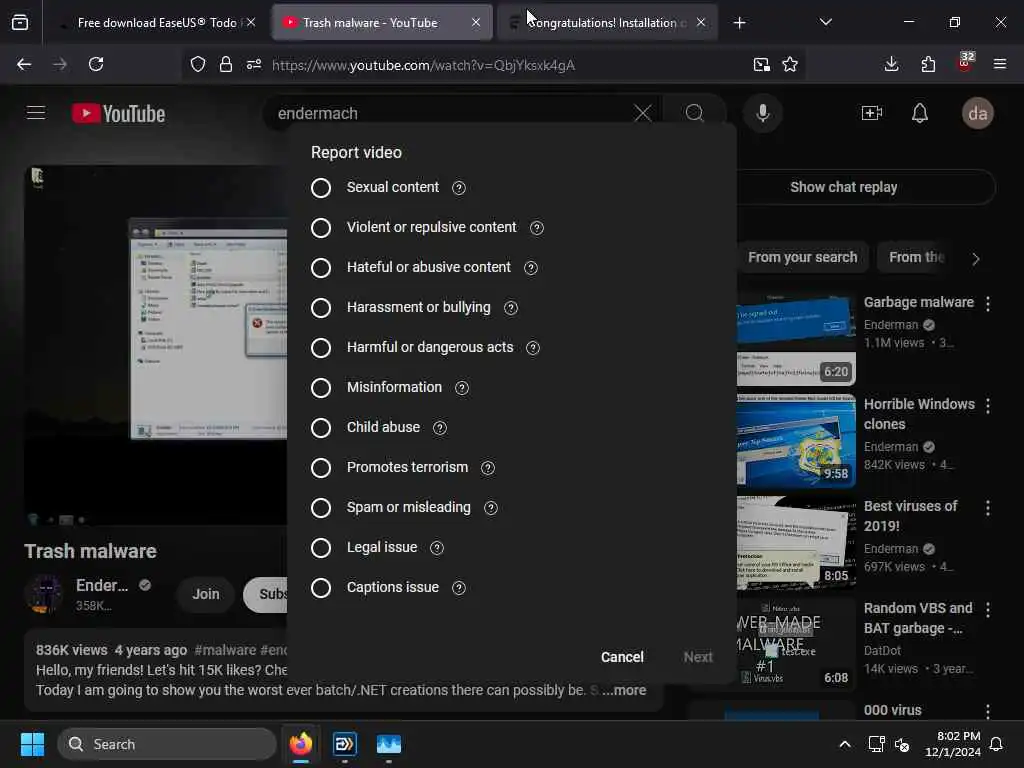The image size is (1024, 768).
Task: Choose the Child abuse option
Action: point(321,428)
